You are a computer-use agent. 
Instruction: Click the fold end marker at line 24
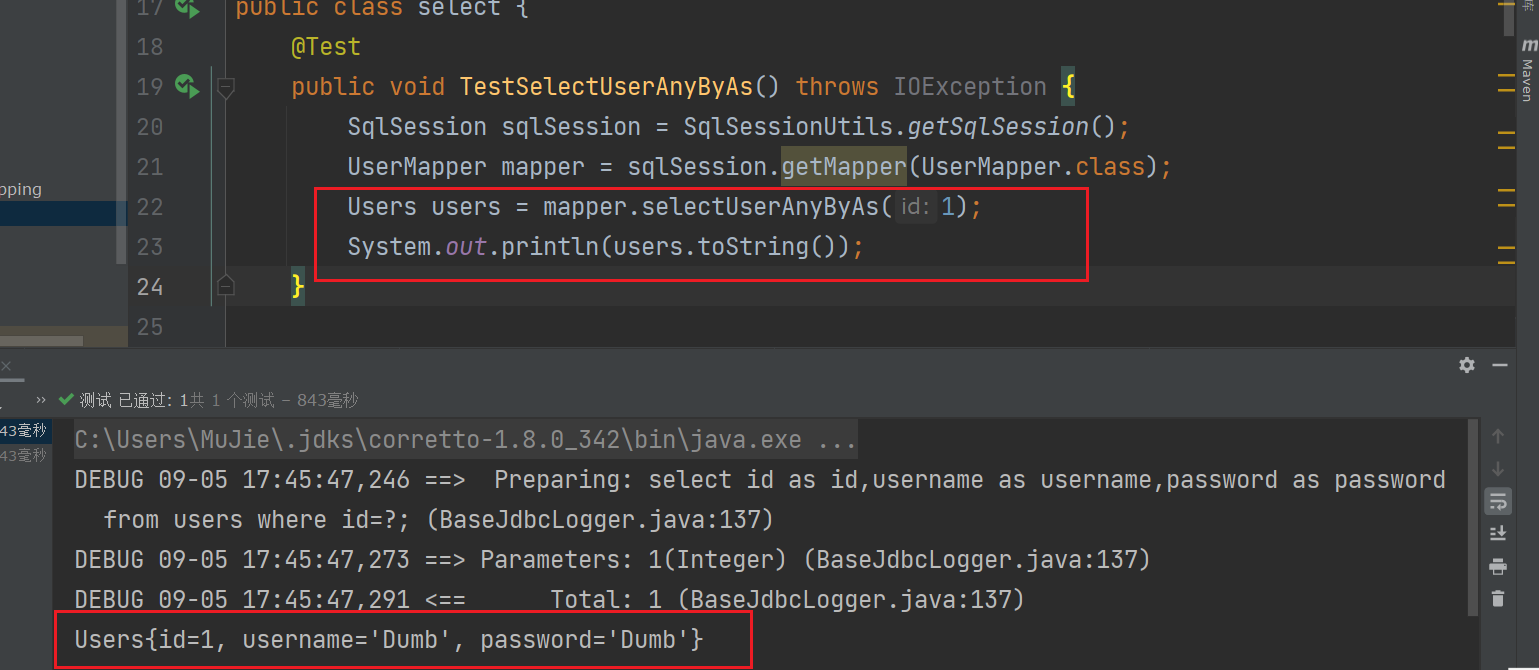pos(226,287)
